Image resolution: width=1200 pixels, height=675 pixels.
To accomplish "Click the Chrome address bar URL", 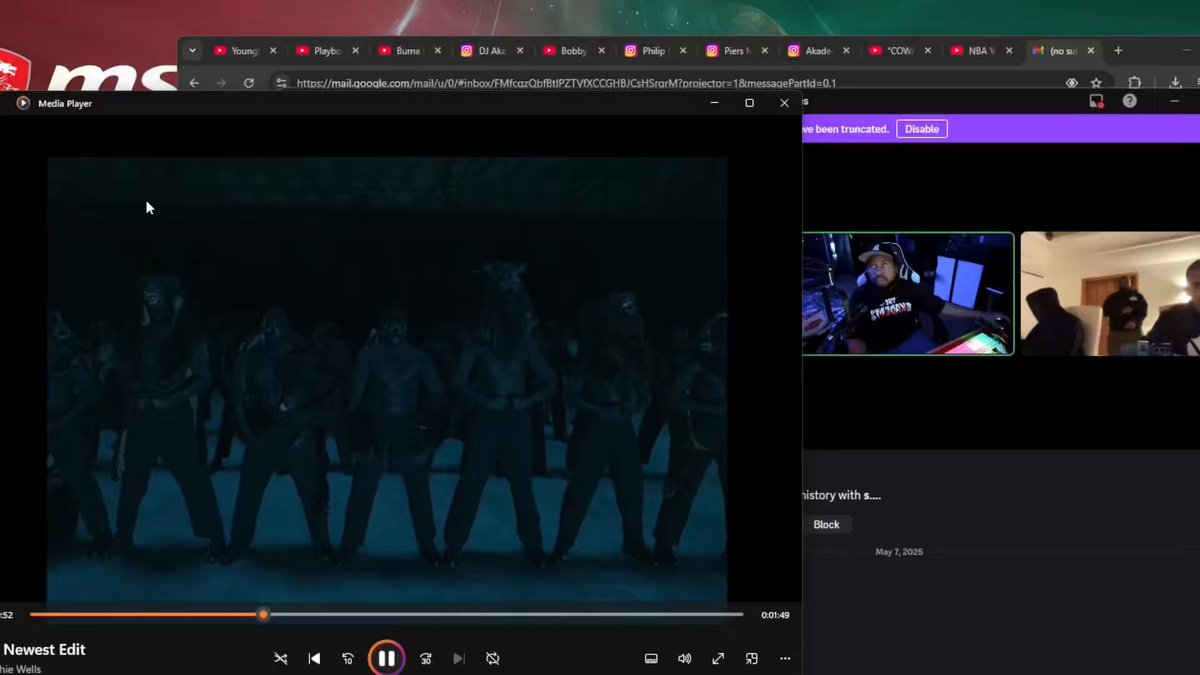I will 566,84.
